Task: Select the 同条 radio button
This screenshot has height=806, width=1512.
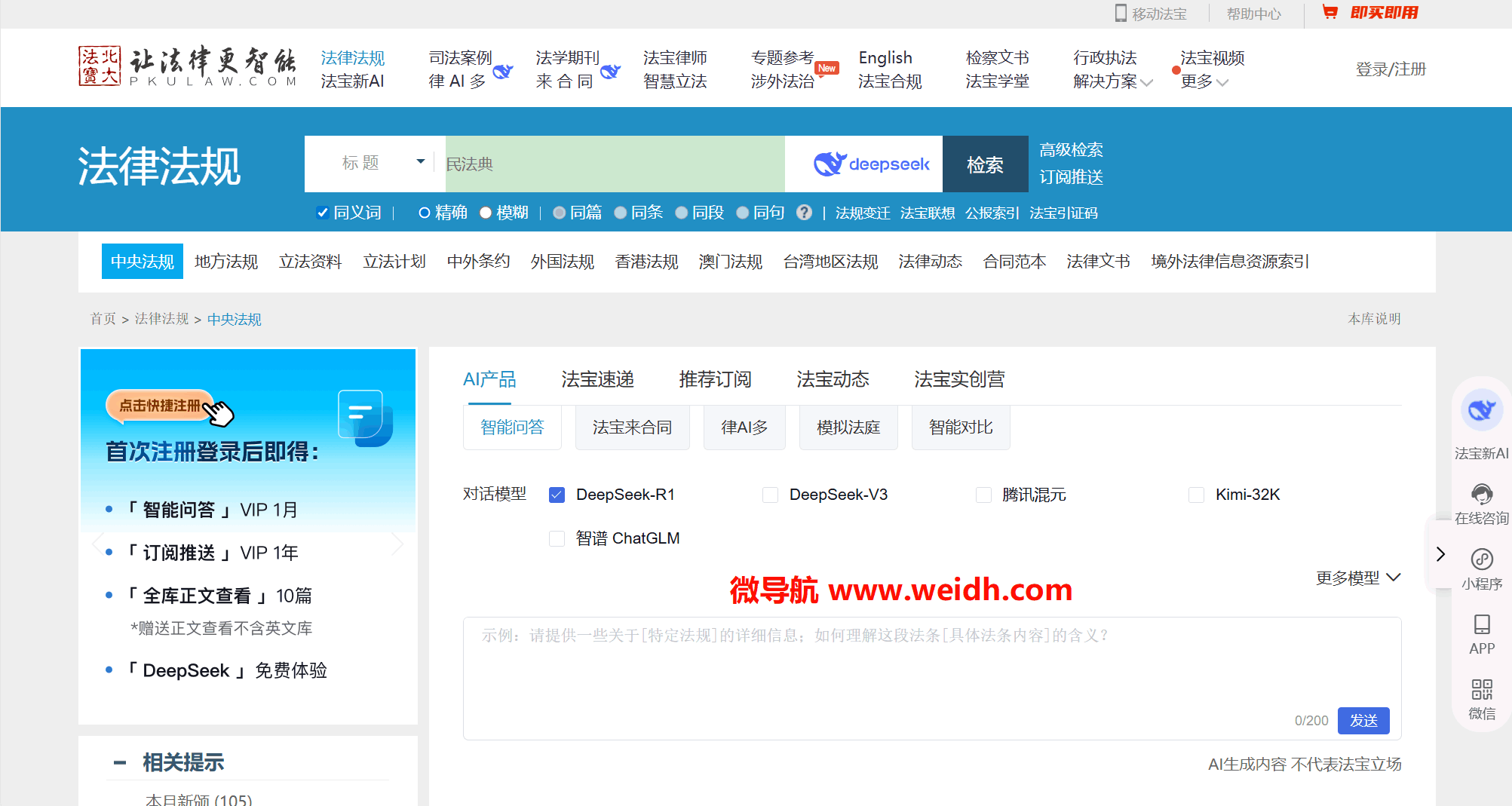Action: [620, 213]
